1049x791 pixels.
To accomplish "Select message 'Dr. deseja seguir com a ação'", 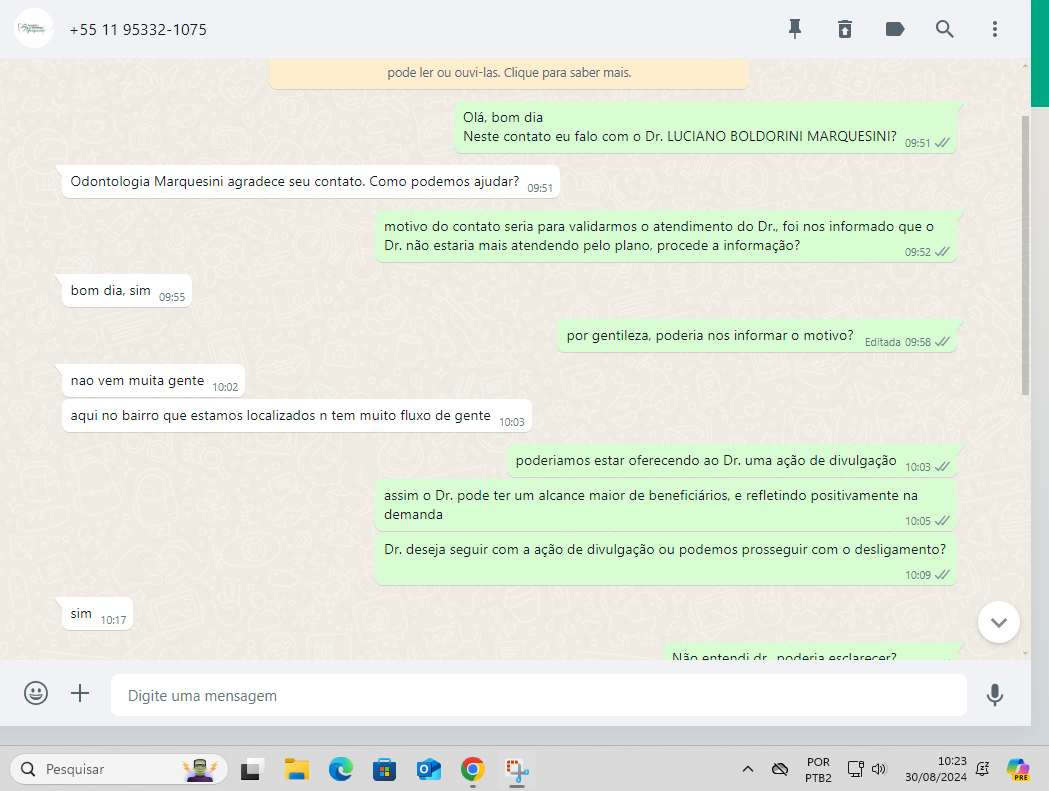I will [x=666, y=559].
